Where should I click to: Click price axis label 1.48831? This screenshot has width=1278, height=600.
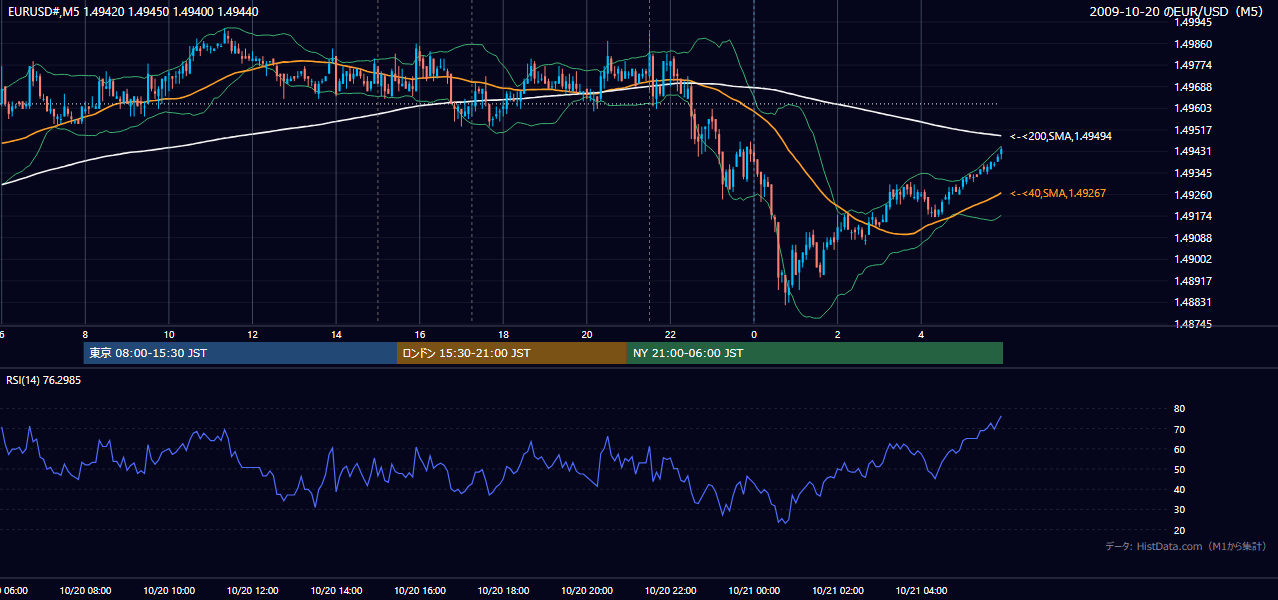tap(1194, 303)
